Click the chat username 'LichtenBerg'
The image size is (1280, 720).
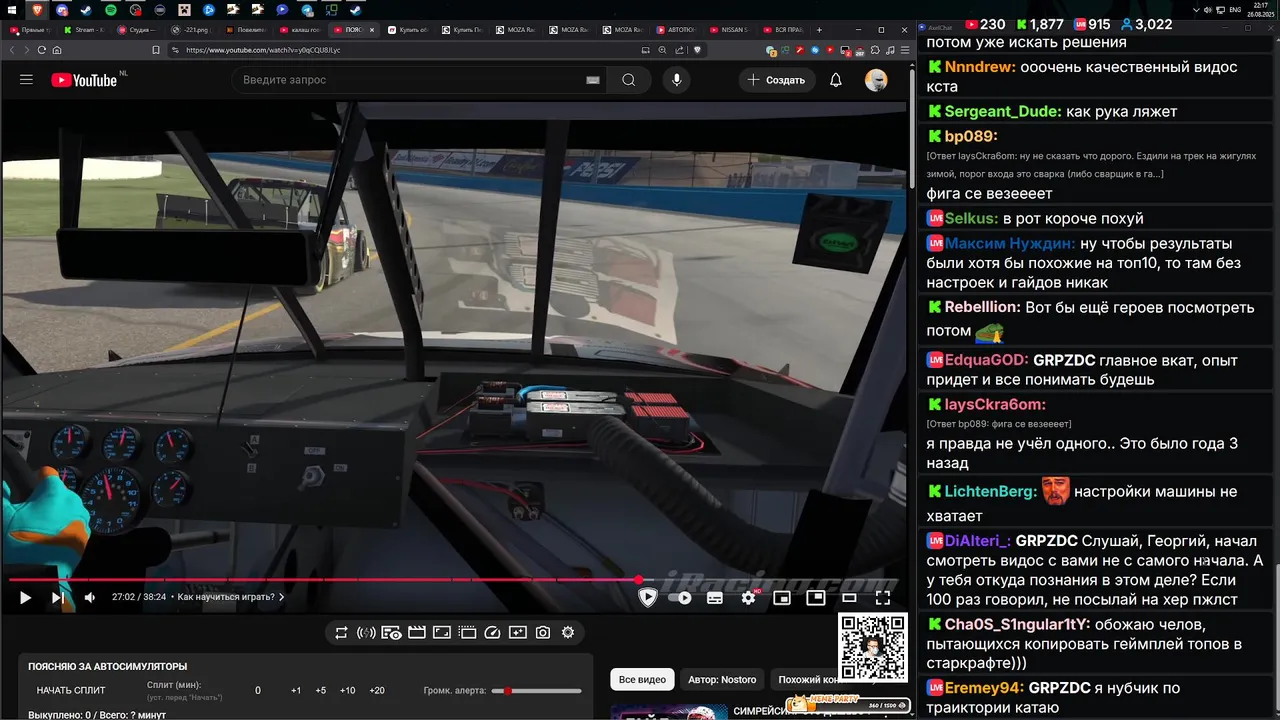tap(991, 491)
